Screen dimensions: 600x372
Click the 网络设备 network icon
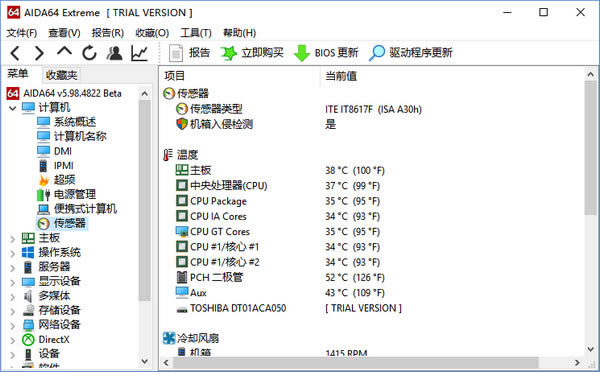[x=28, y=325]
